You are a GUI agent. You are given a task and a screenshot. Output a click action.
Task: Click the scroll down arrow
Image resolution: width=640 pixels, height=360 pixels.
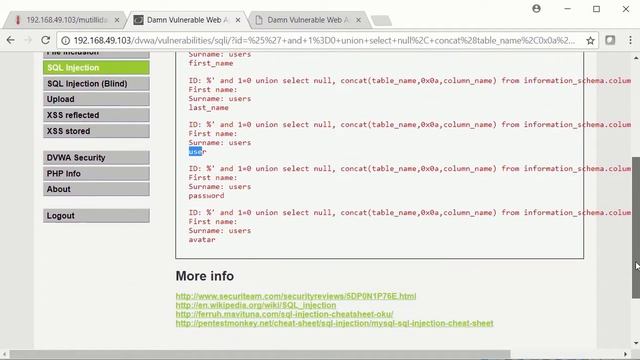[636, 343]
